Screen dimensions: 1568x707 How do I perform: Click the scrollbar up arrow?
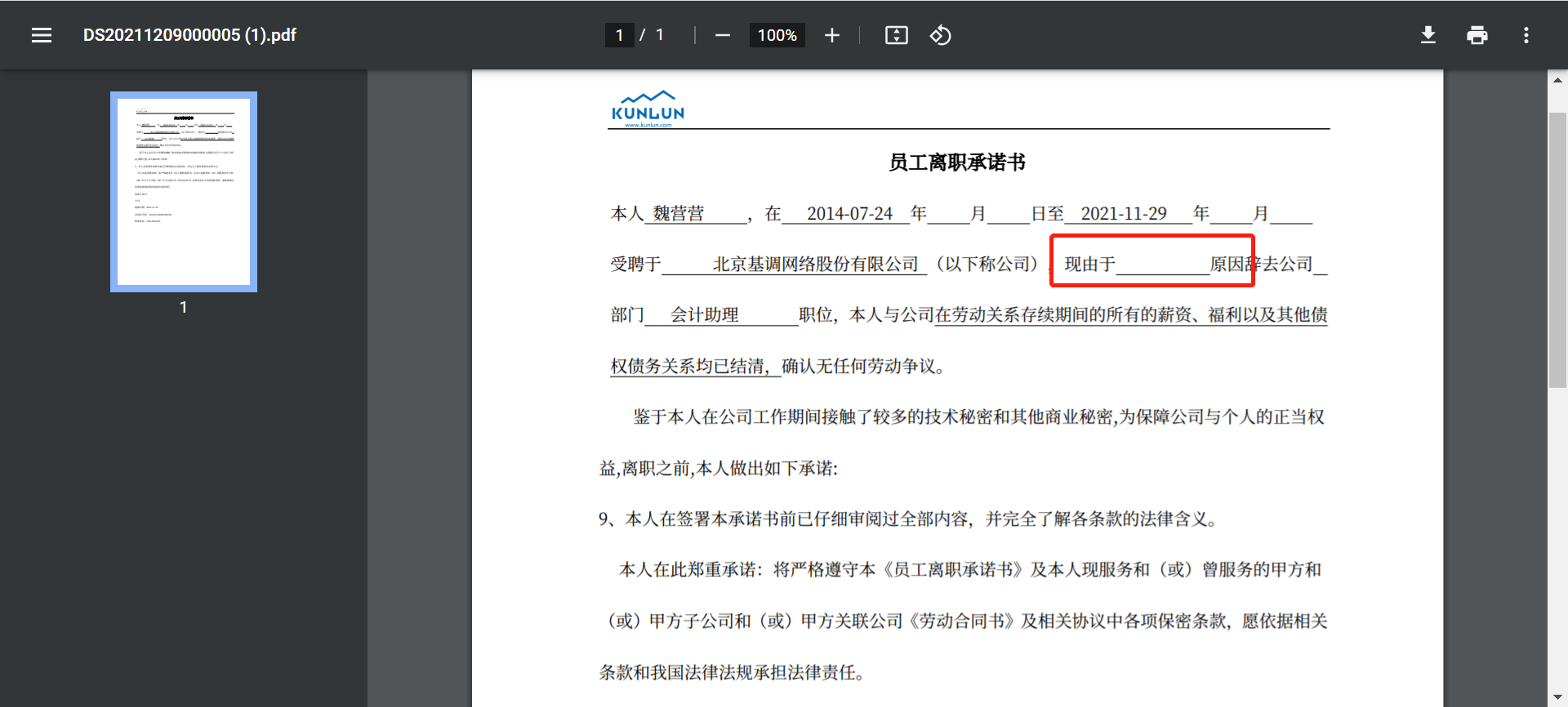point(1557,80)
